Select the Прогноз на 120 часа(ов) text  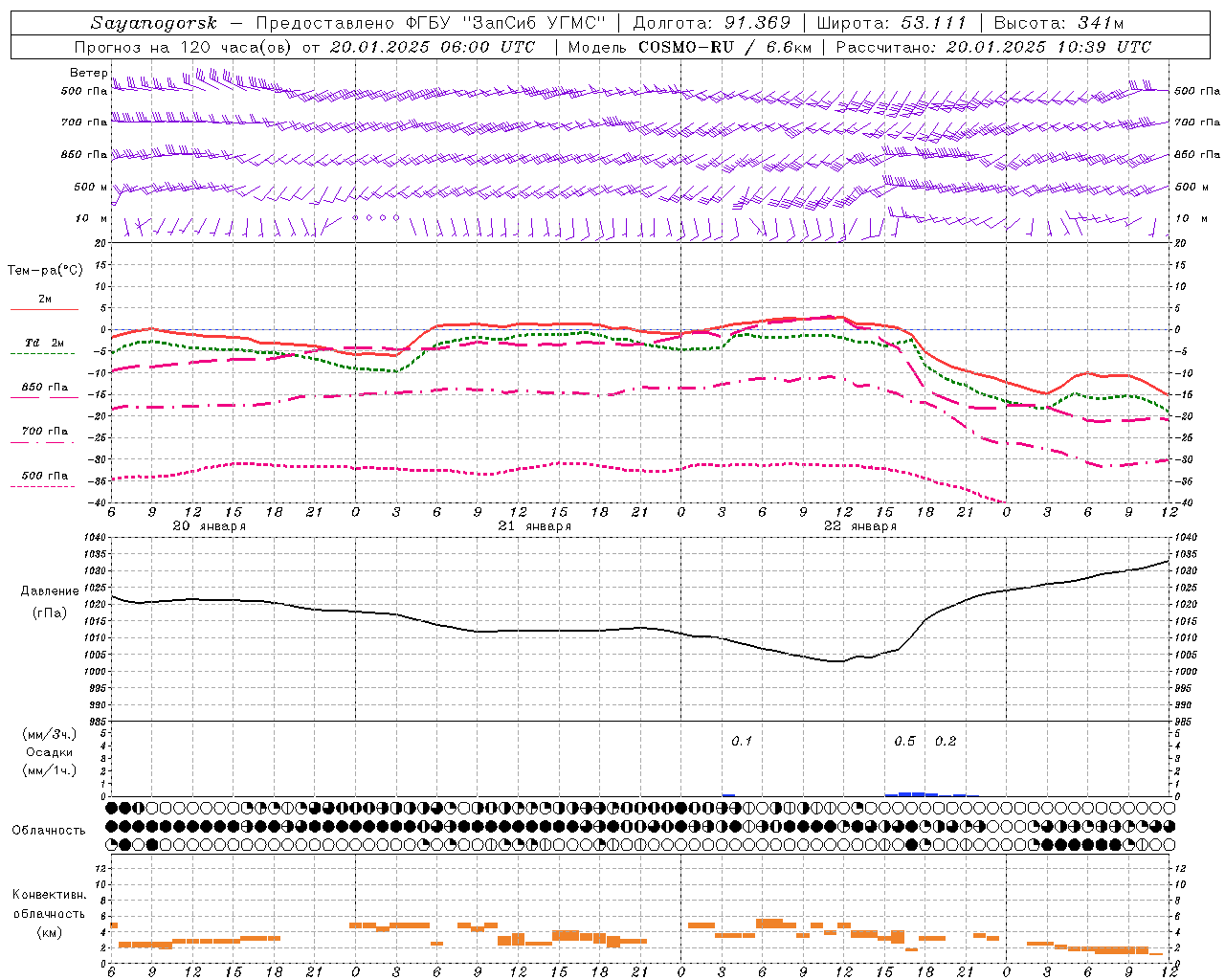(x=184, y=47)
